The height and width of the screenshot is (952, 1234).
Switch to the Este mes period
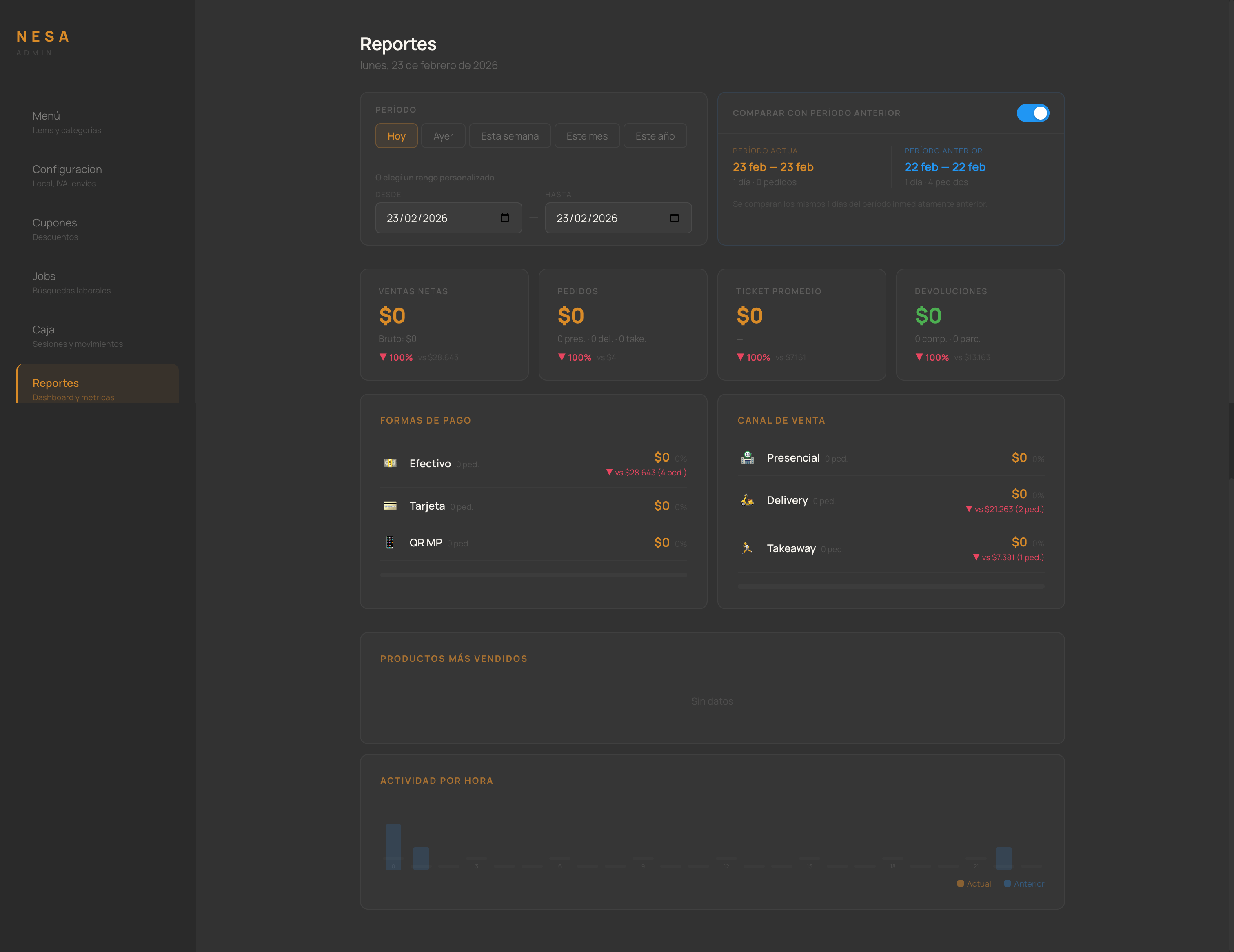[x=587, y=135]
